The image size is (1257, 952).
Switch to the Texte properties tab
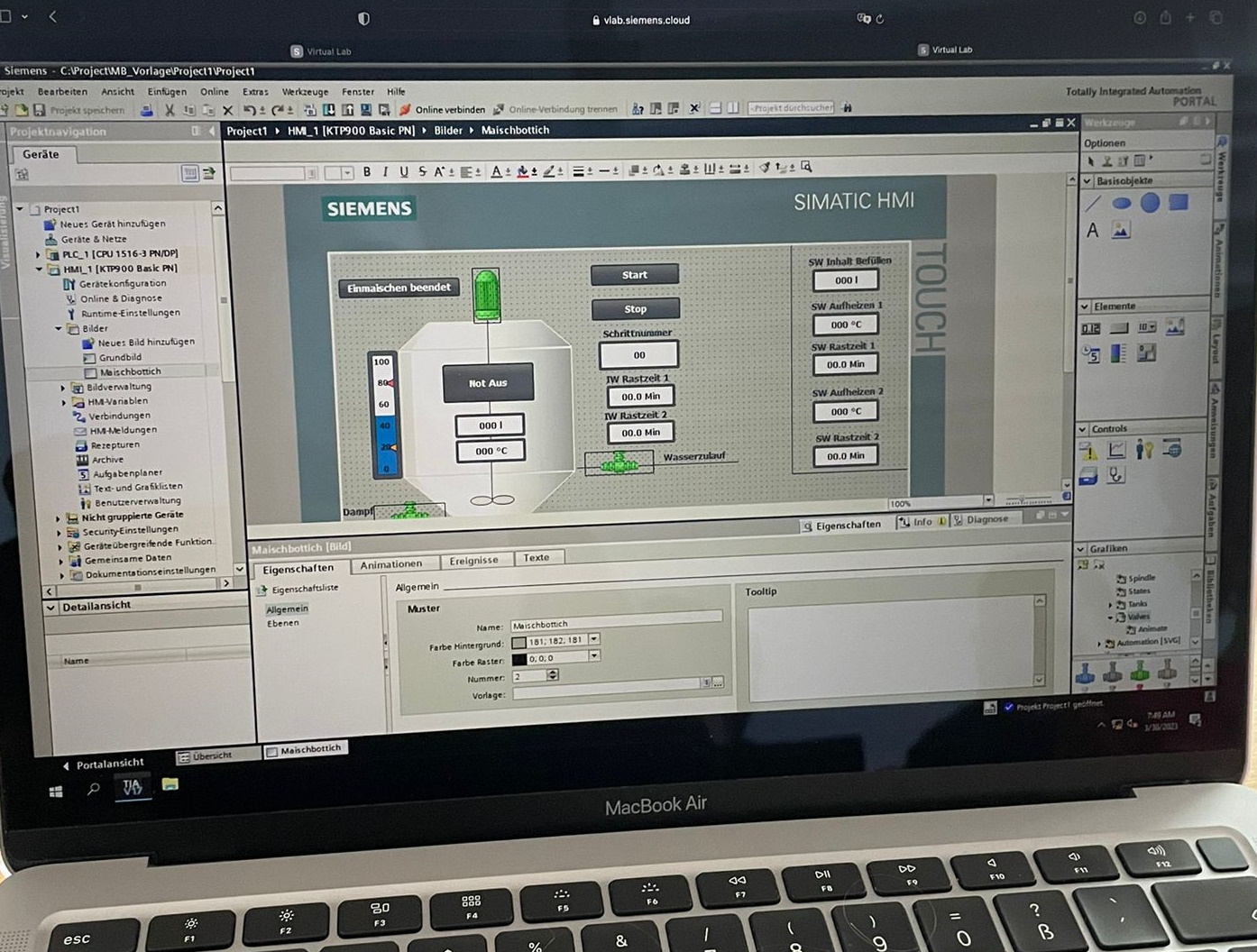pyautogui.click(x=537, y=558)
